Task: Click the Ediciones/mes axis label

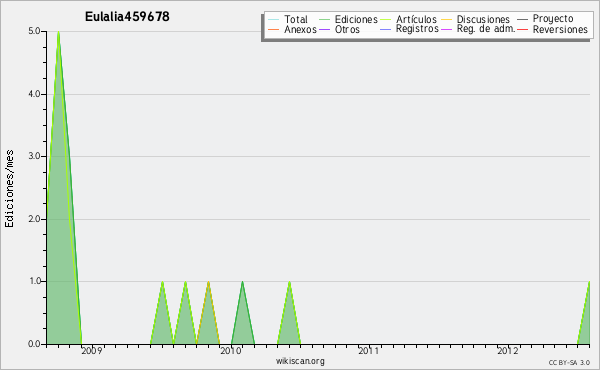Action: coord(9,189)
